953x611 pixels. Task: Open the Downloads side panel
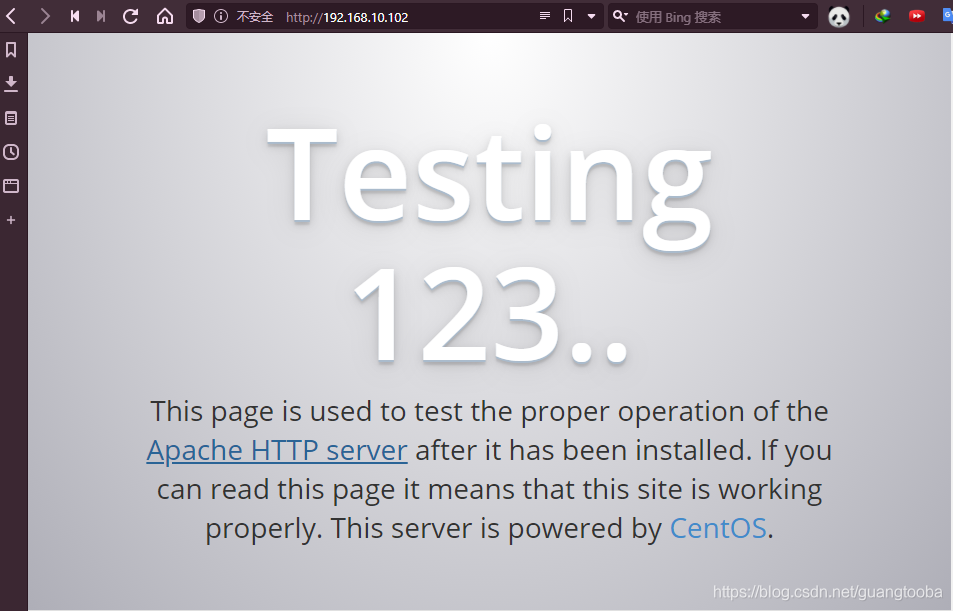11,84
